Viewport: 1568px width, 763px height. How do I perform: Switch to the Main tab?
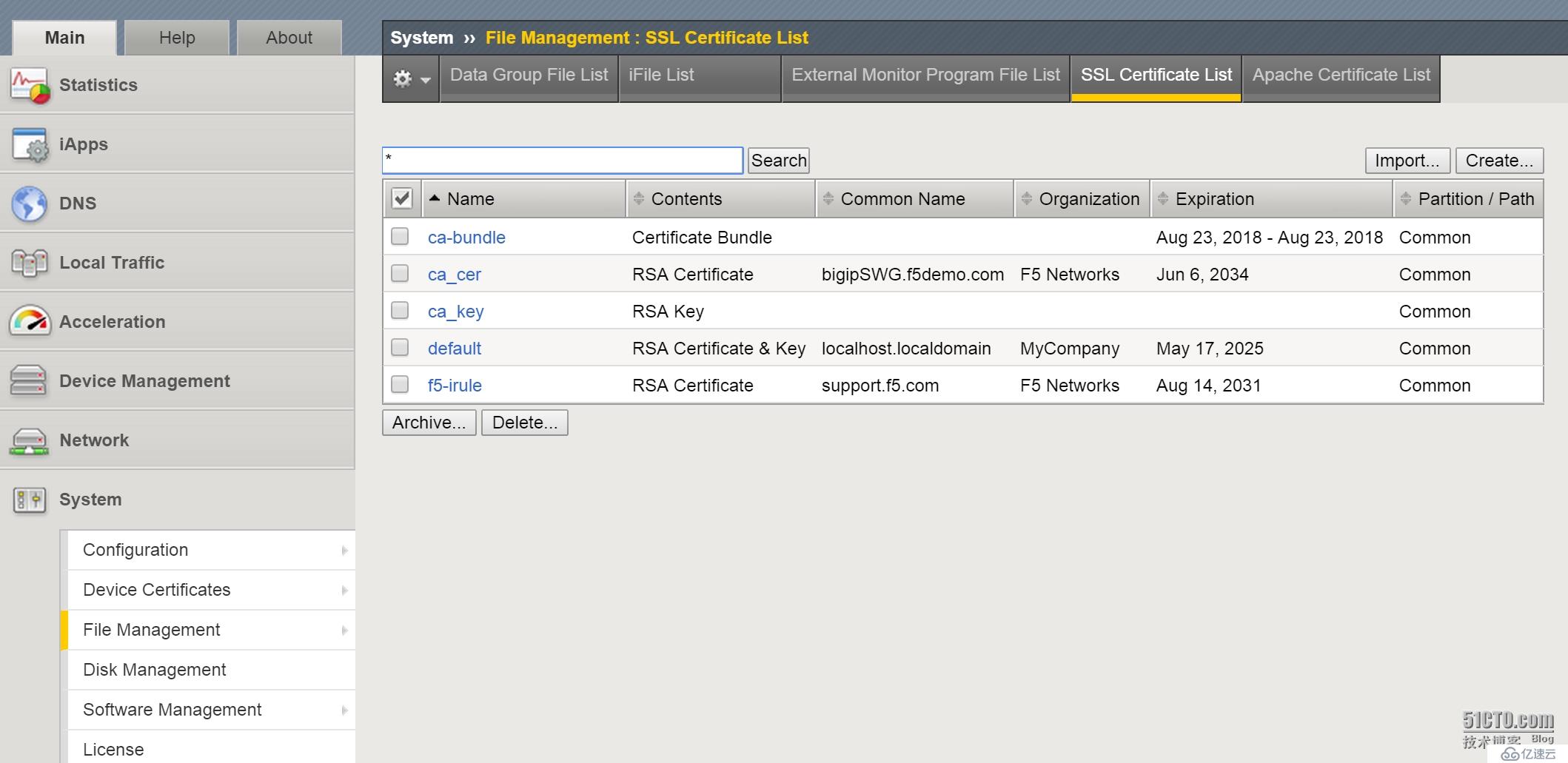point(64,38)
